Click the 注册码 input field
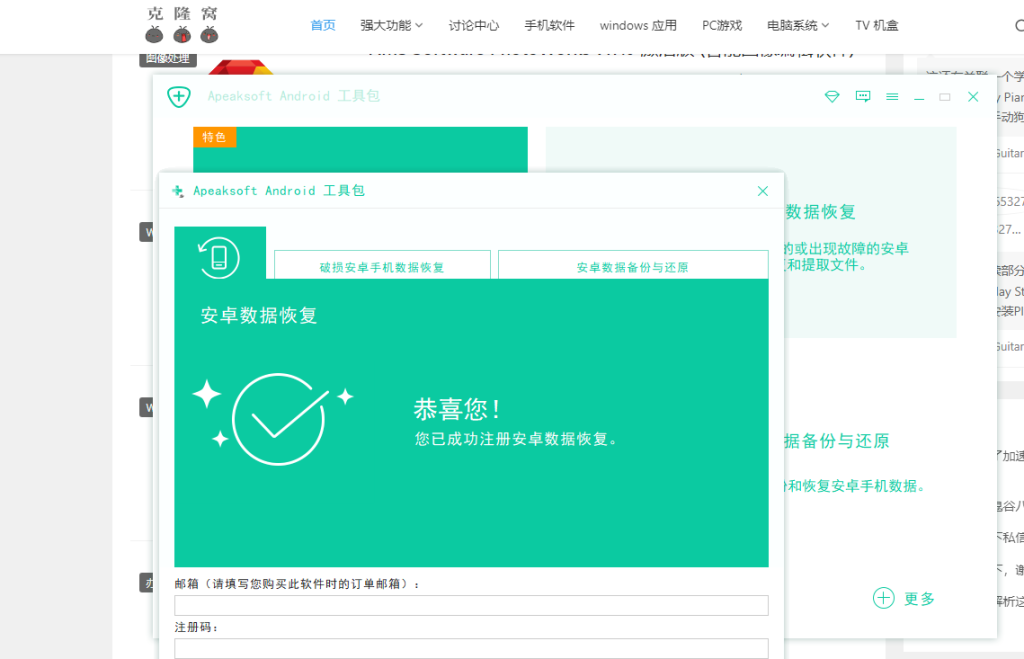The height and width of the screenshot is (659, 1024). click(x=471, y=648)
